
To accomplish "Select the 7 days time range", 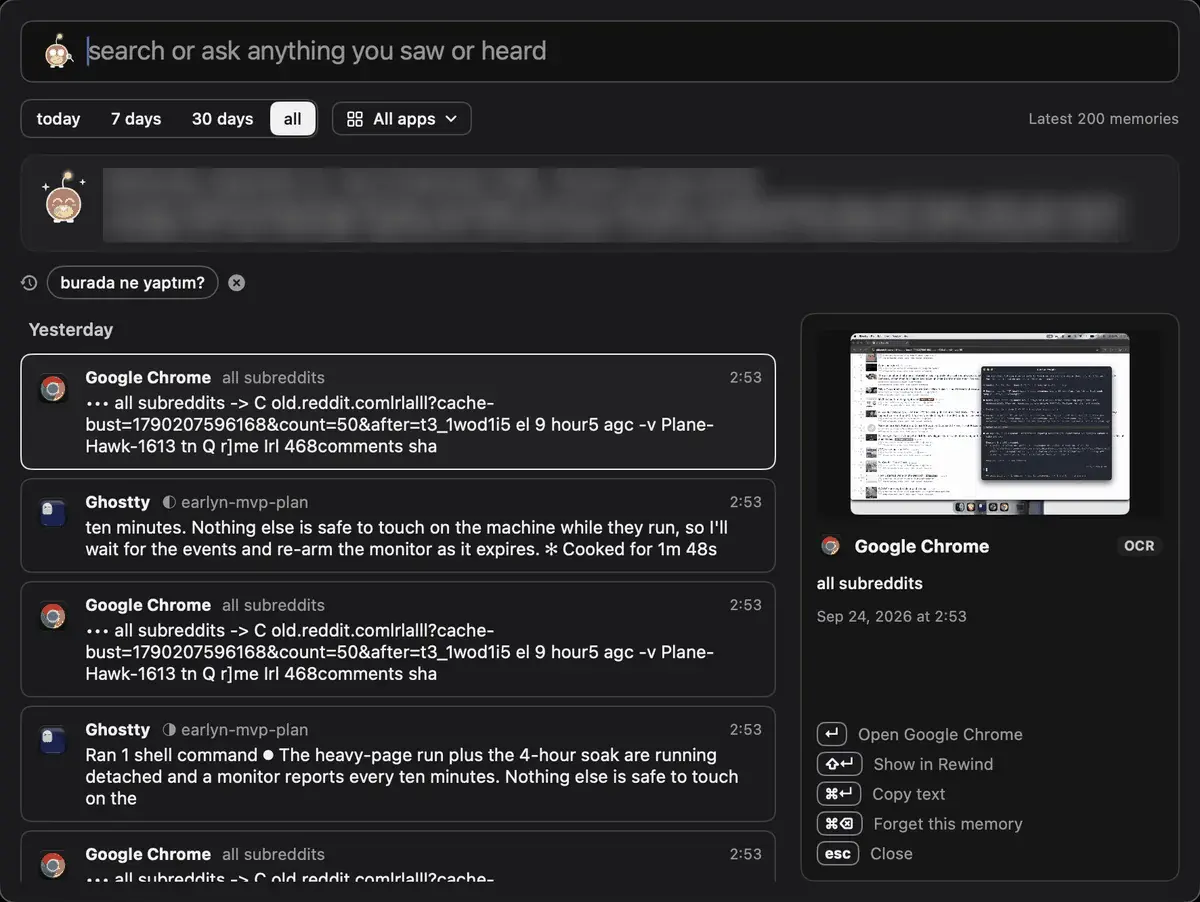I will [x=136, y=119].
